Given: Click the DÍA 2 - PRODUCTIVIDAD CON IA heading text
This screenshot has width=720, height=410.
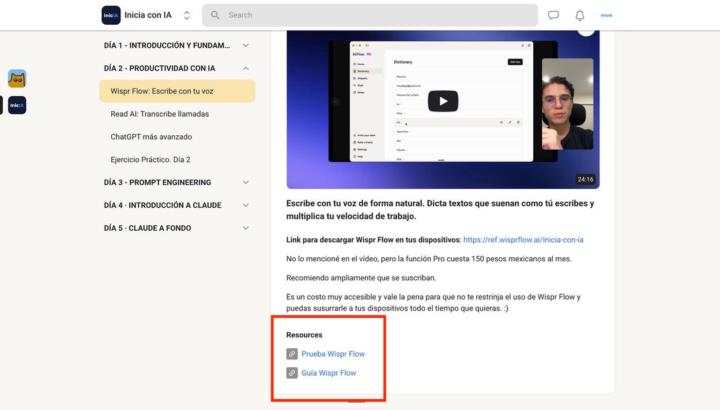Looking at the screenshot, I should point(159,68).
